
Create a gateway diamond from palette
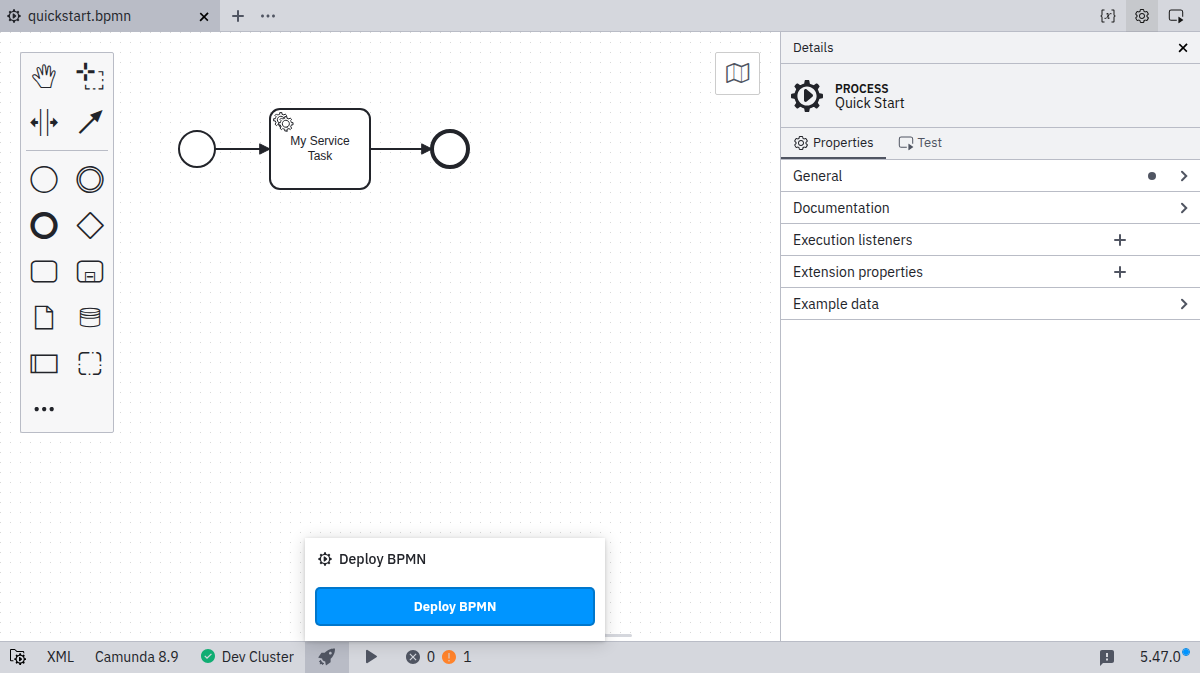(x=90, y=226)
